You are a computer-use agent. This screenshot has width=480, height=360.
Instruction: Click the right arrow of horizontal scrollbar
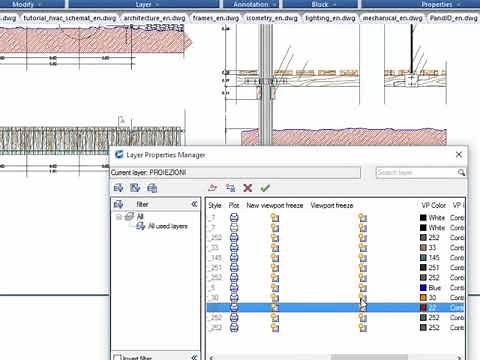pos(459,357)
